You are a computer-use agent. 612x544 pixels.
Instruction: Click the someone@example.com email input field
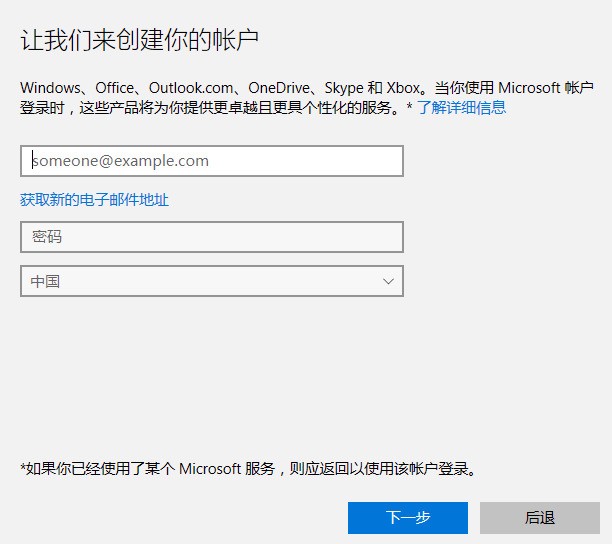click(x=211, y=161)
